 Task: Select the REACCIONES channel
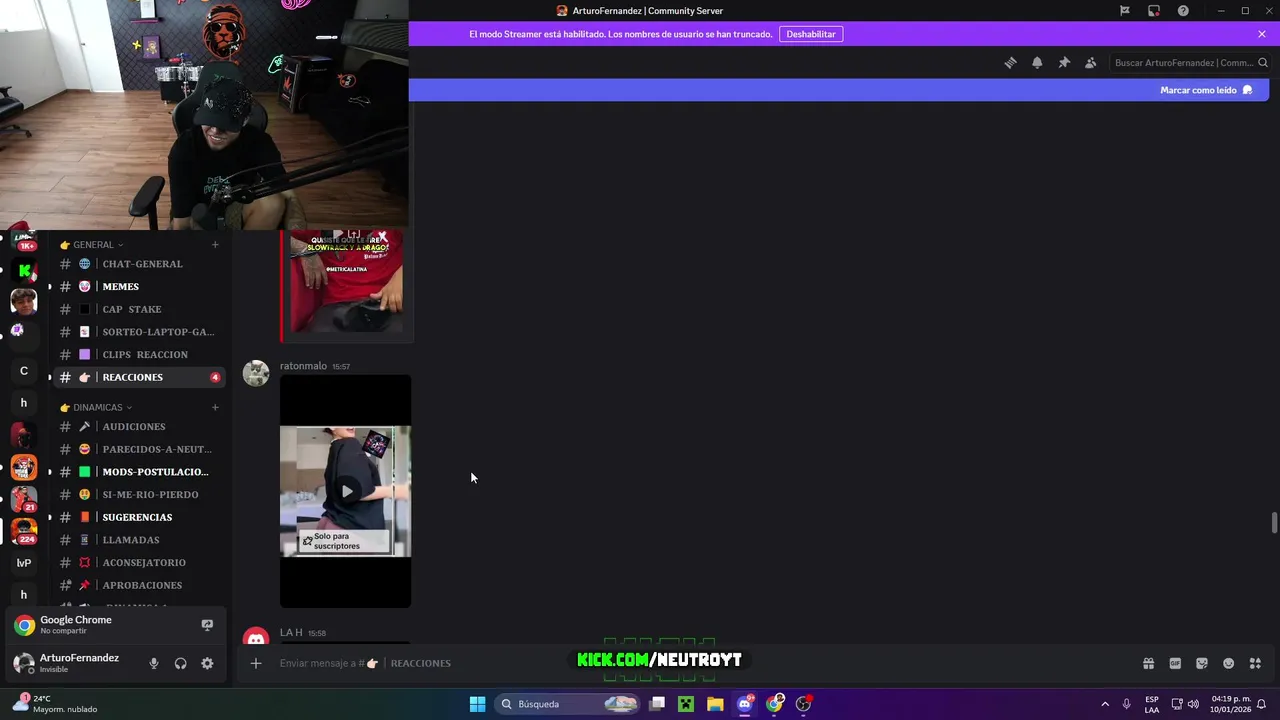click(139, 378)
